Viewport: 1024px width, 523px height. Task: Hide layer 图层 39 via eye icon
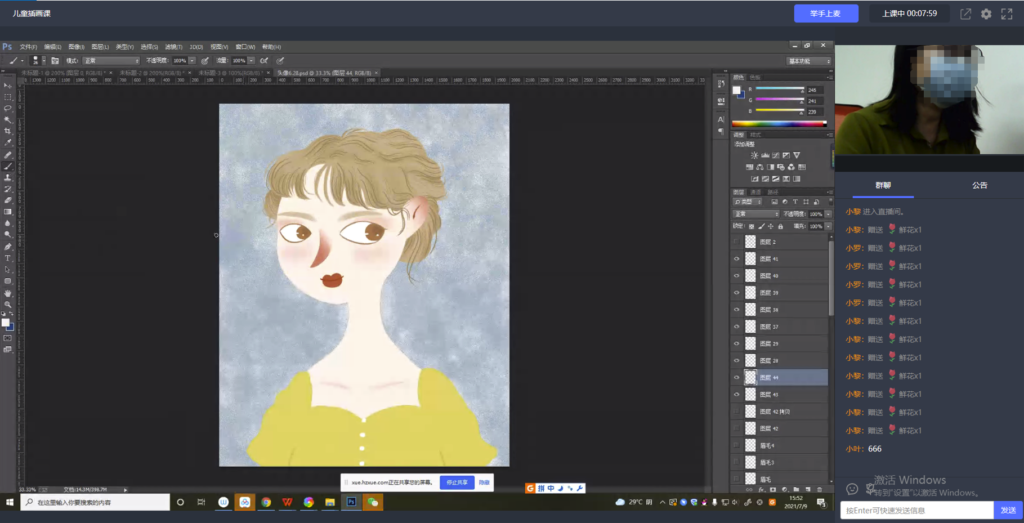click(737, 293)
